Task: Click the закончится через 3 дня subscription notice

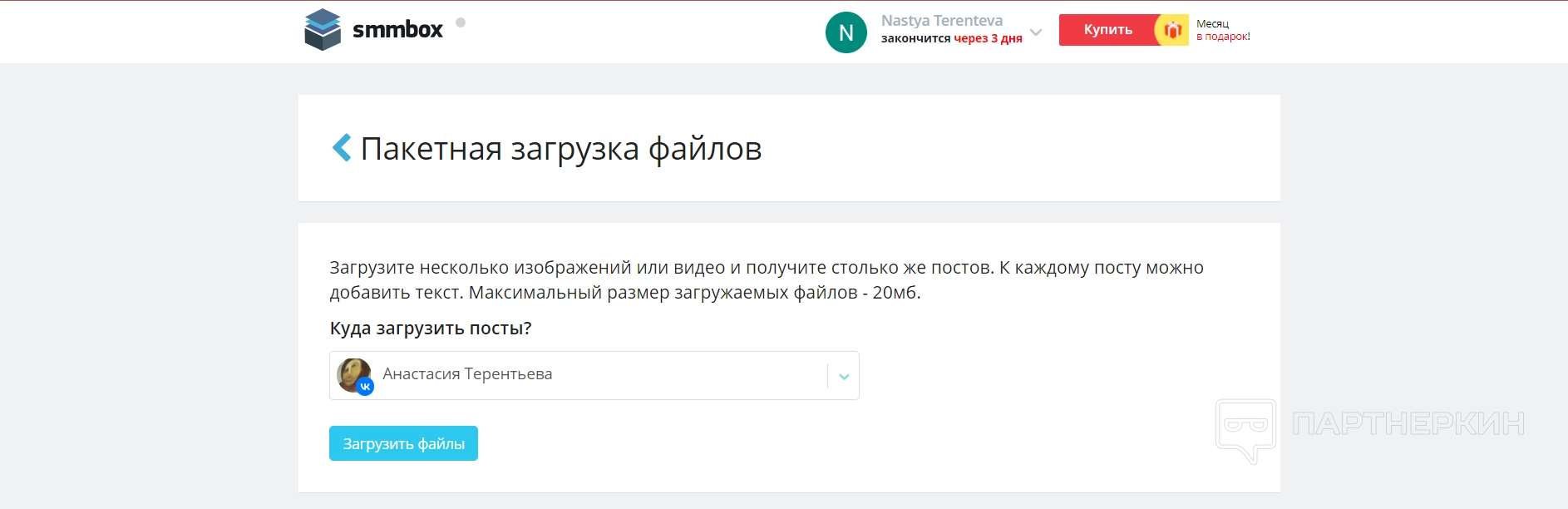Action: pos(952,38)
